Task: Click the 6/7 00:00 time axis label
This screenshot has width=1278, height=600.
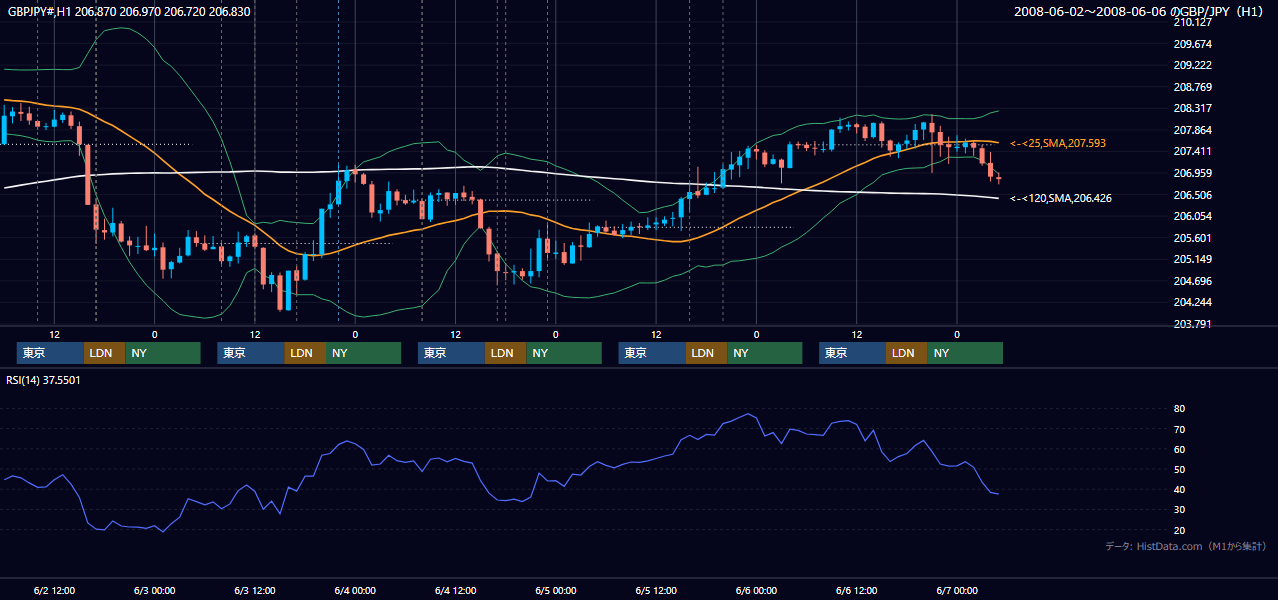Action: (x=956, y=590)
